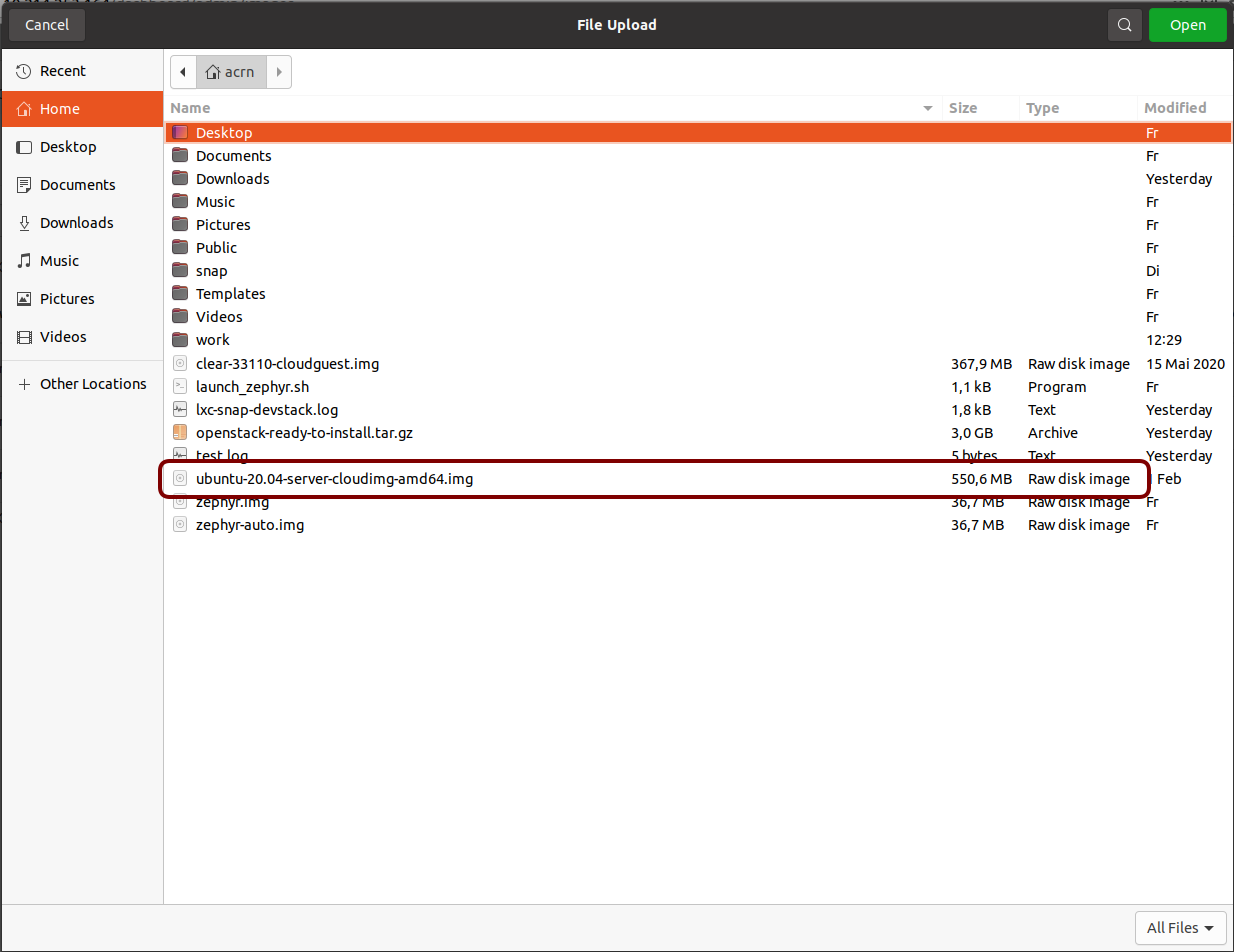Select ubuntu-20.04-server-cloudimg-amd64.img file name

(334, 479)
